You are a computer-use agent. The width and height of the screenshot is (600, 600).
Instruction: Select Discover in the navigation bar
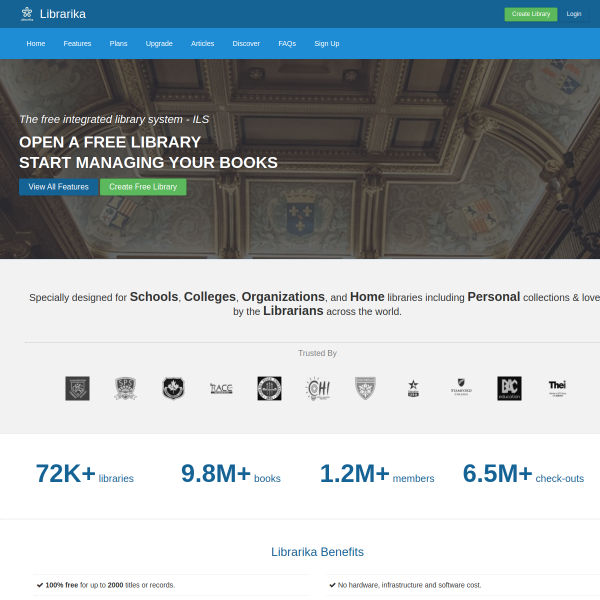pos(246,44)
